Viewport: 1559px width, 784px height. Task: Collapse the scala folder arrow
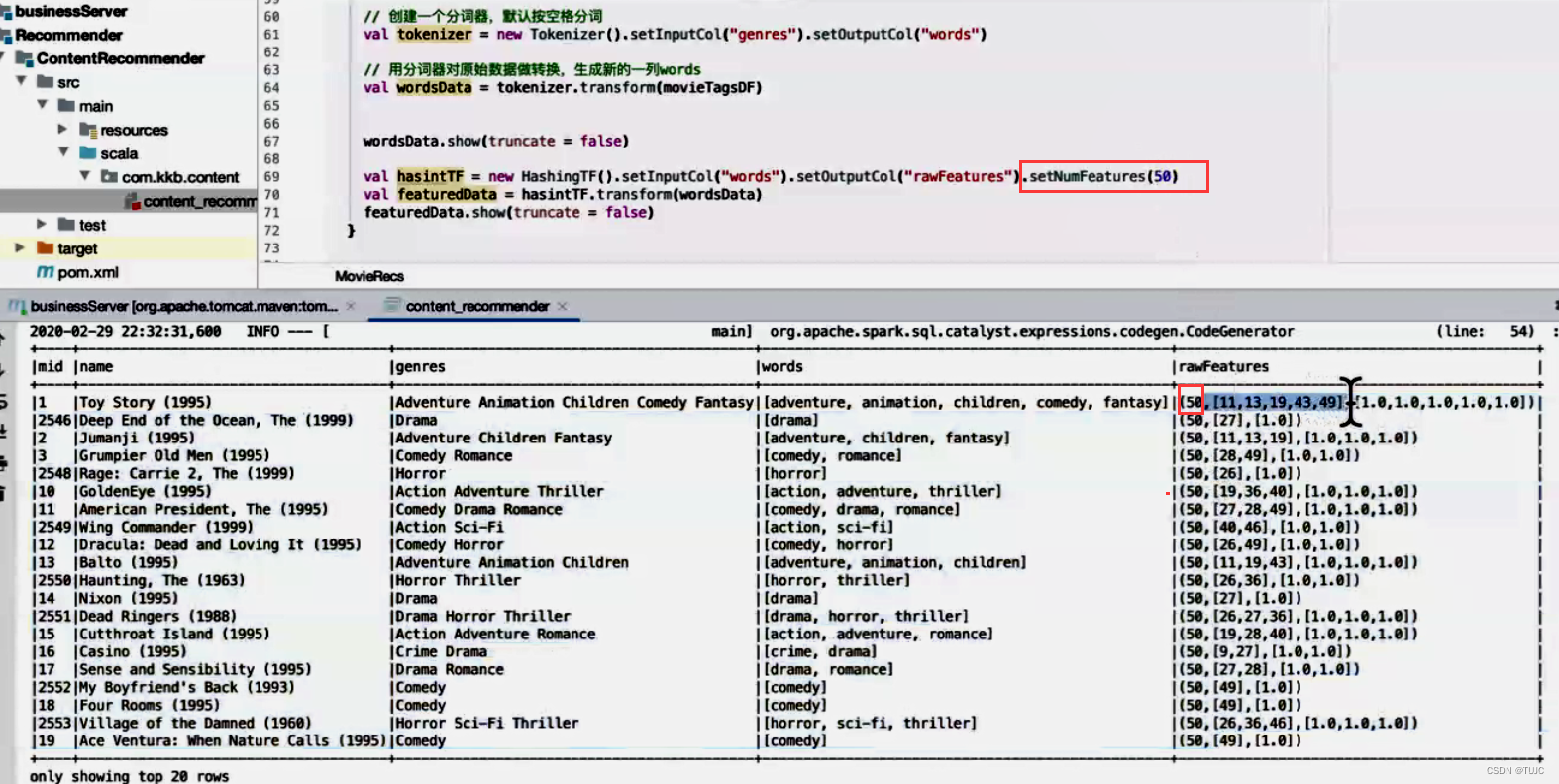click(x=63, y=152)
